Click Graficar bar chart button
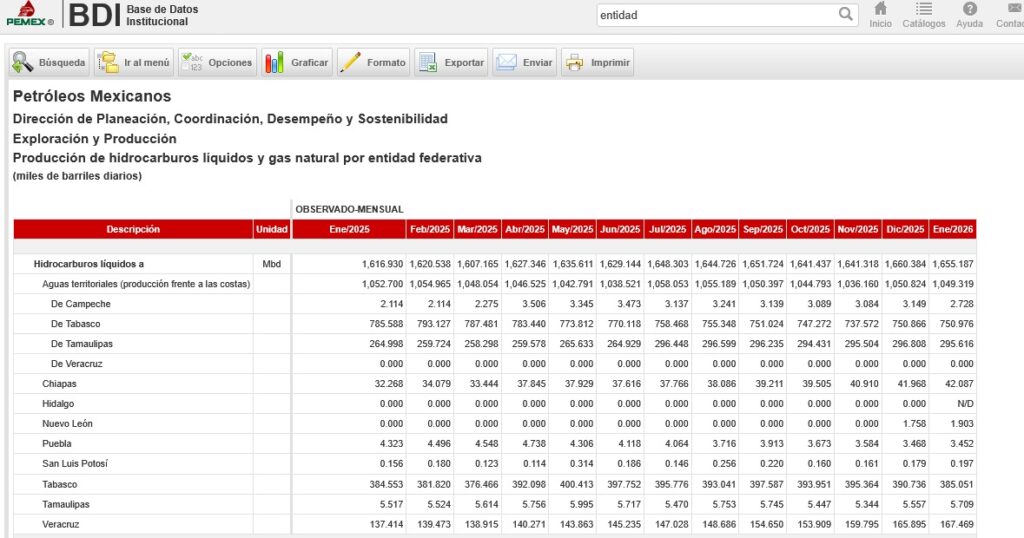This screenshot has height=538, width=1024. pyautogui.click(x=297, y=62)
